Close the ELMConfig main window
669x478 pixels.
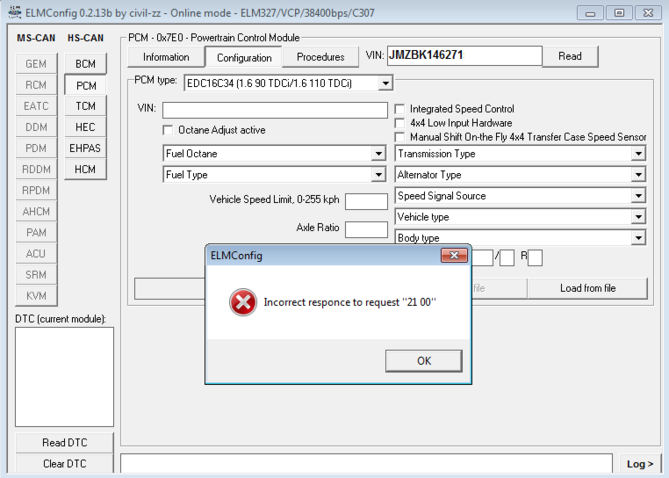coord(648,13)
